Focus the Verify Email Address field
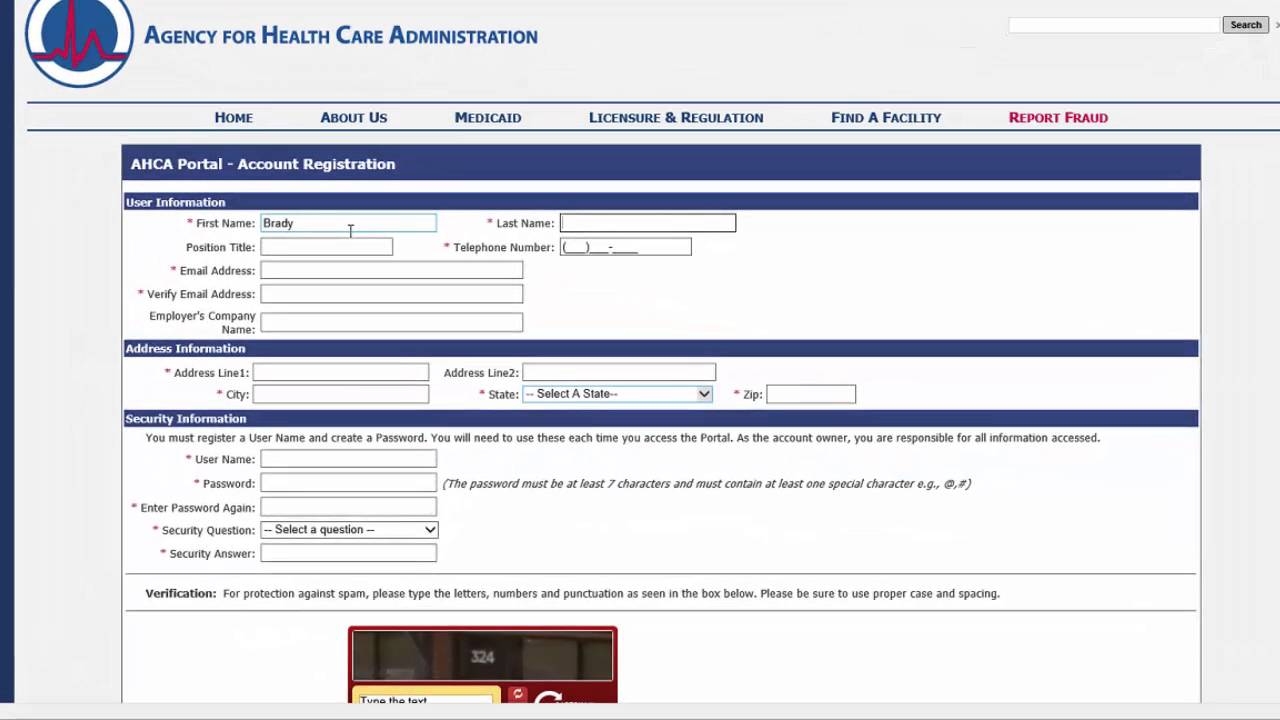This screenshot has height=720, width=1280. (391, 294)
